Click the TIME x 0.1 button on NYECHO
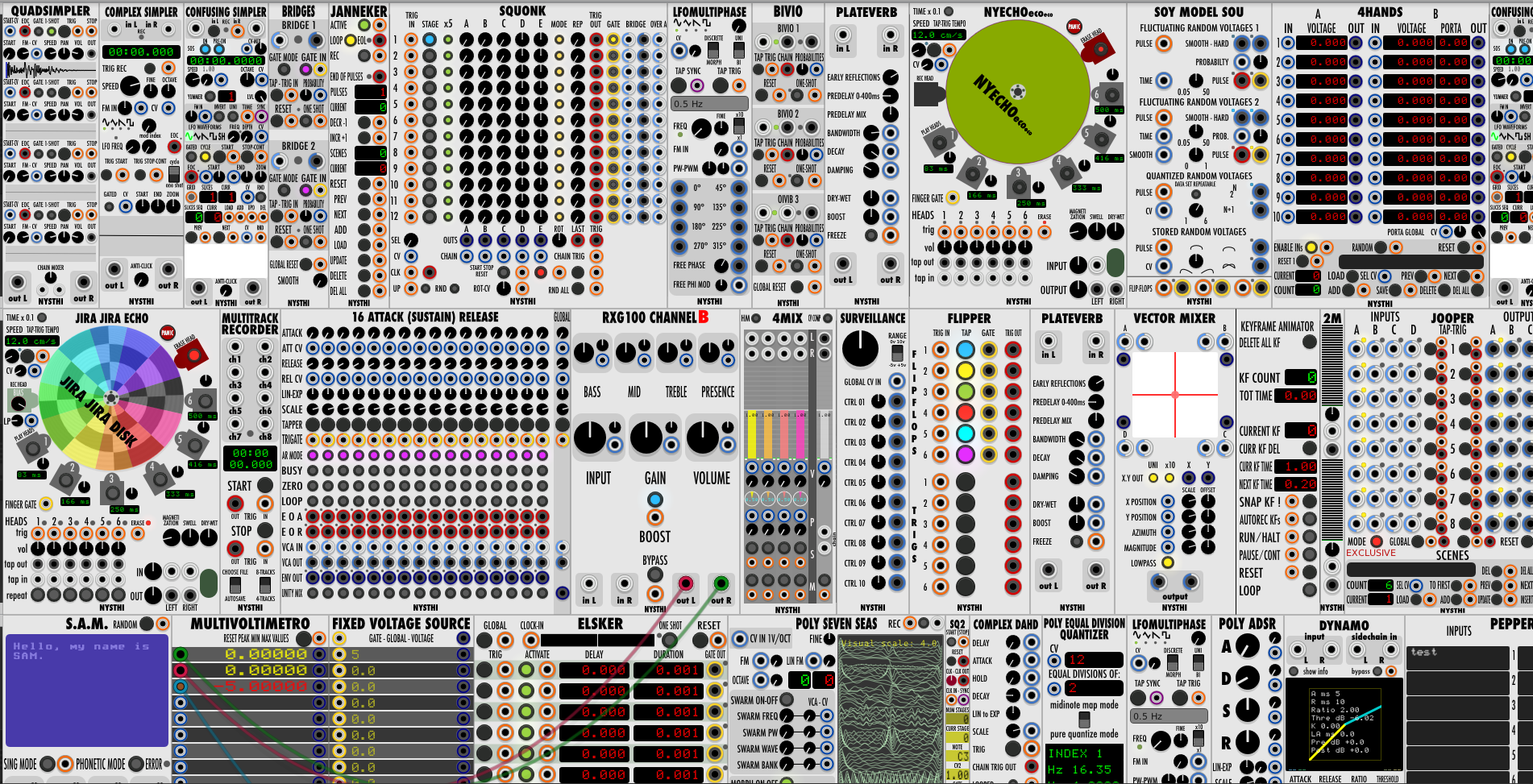 [949, 11]
